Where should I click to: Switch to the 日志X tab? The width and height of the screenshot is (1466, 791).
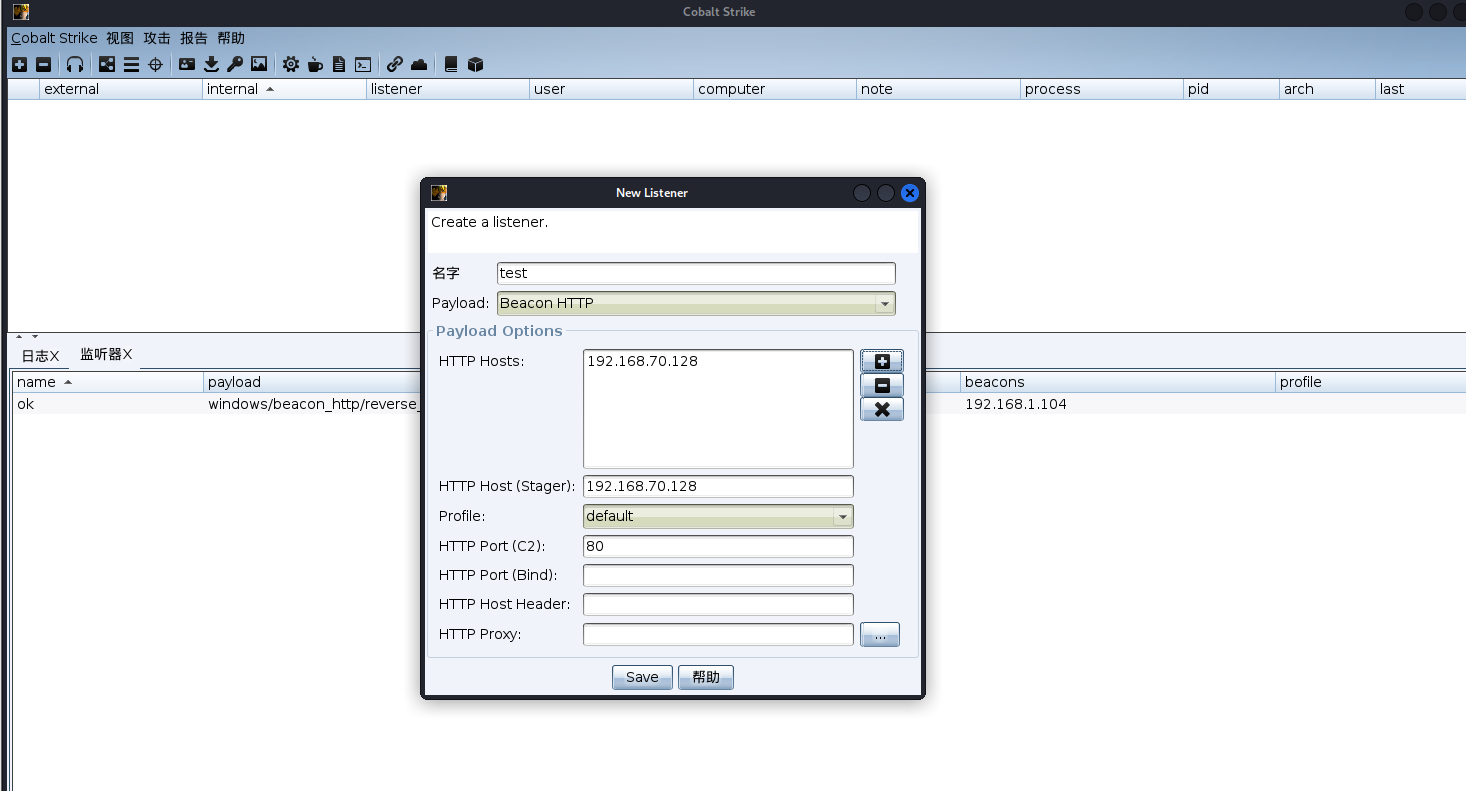tap(41, 356)
